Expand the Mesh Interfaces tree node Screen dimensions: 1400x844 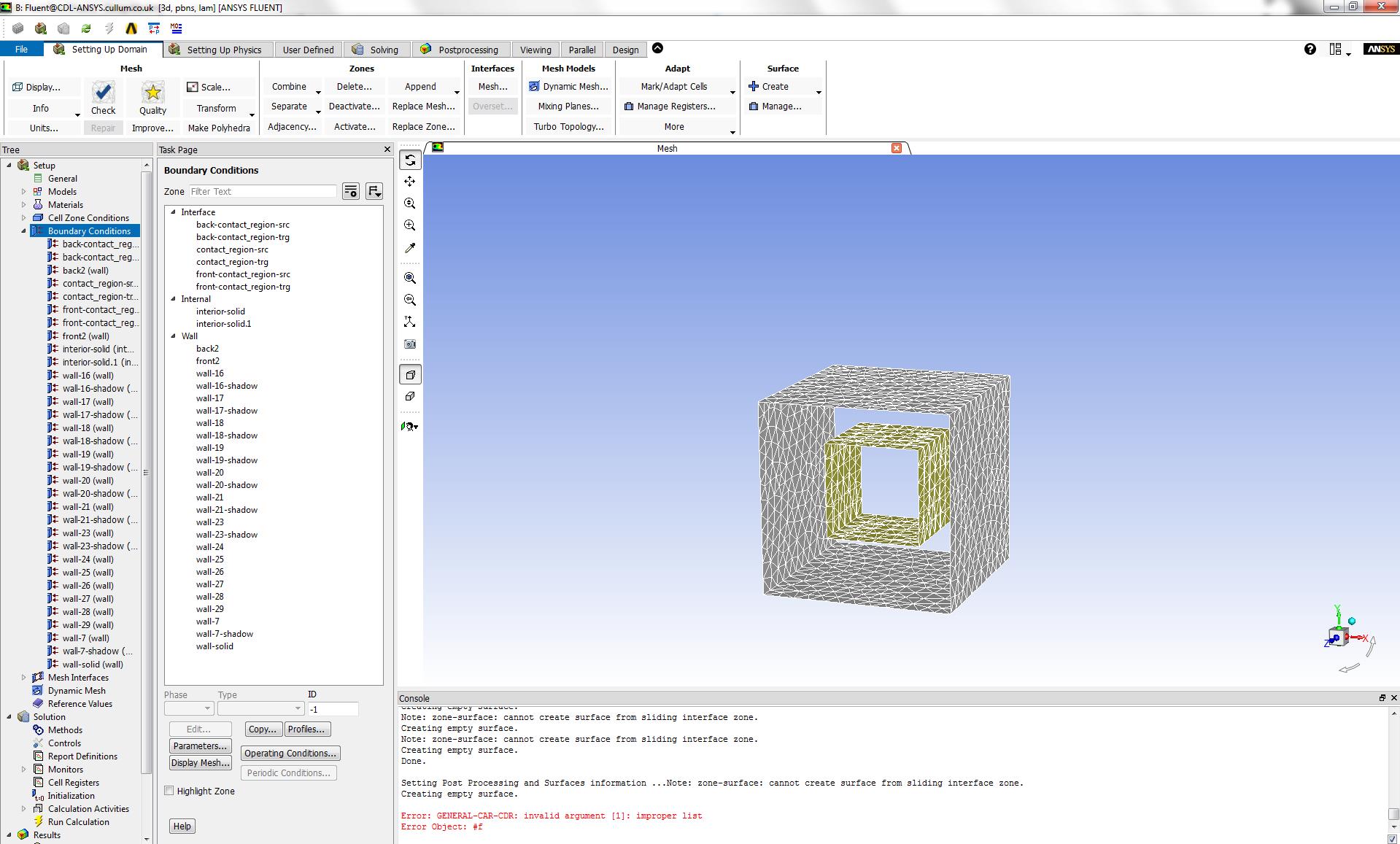coord(23,678)
